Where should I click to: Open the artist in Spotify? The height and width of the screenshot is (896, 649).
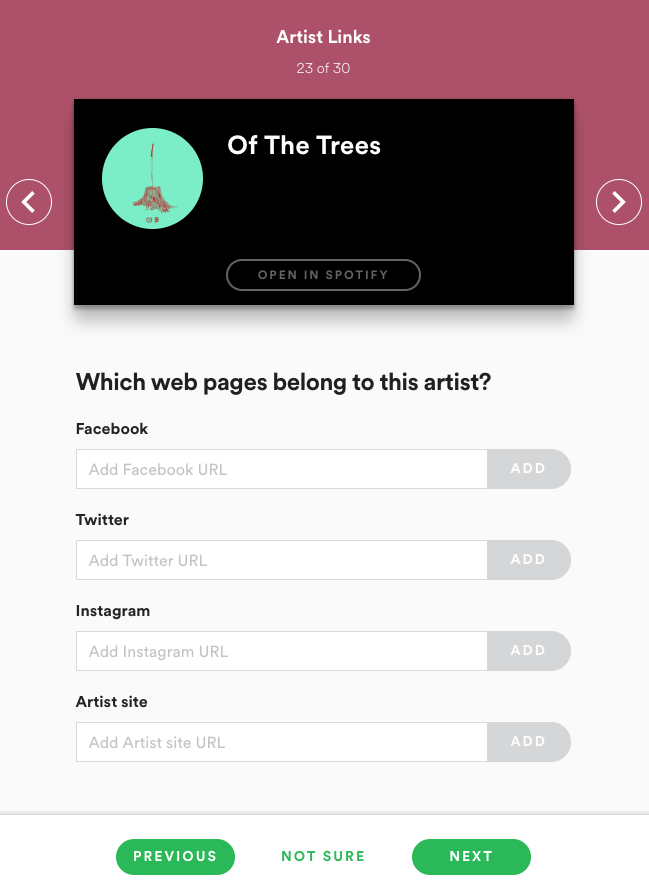(x=323, y=275)
